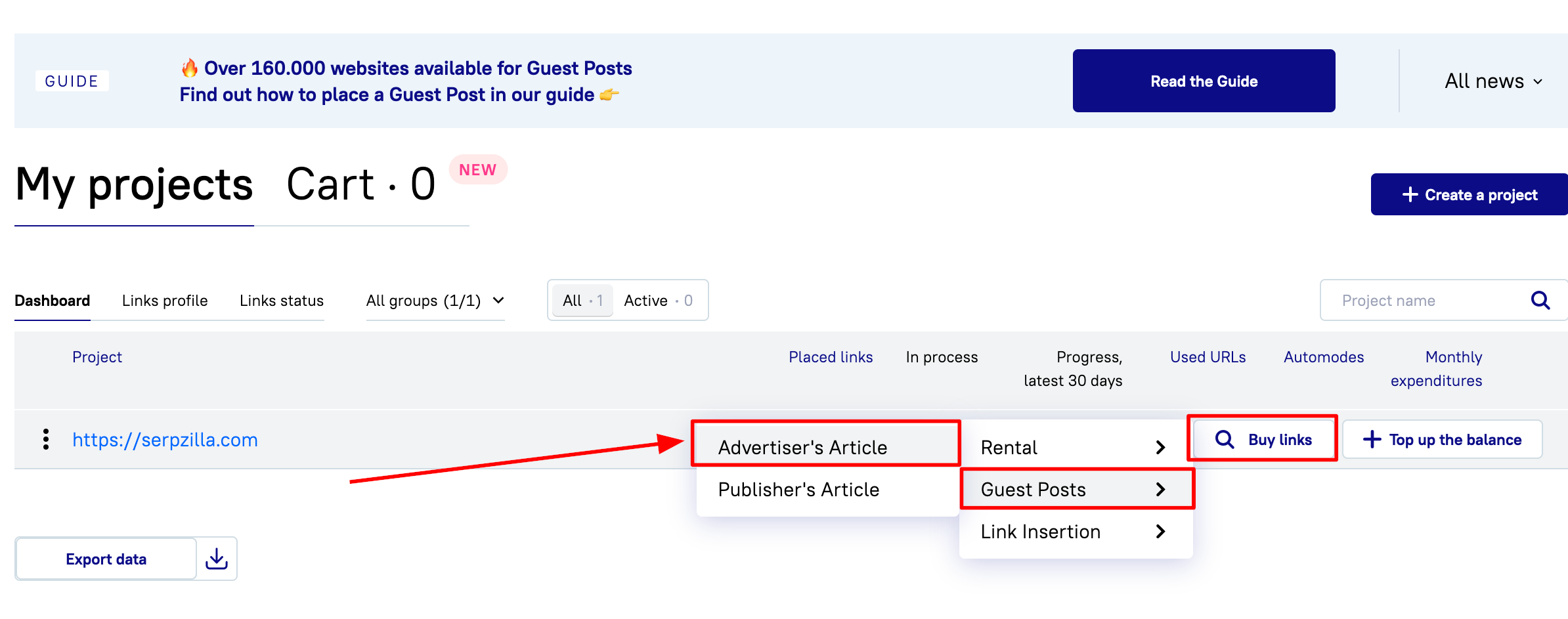Click the Read the Guide button

click(x=1204, y=81)
